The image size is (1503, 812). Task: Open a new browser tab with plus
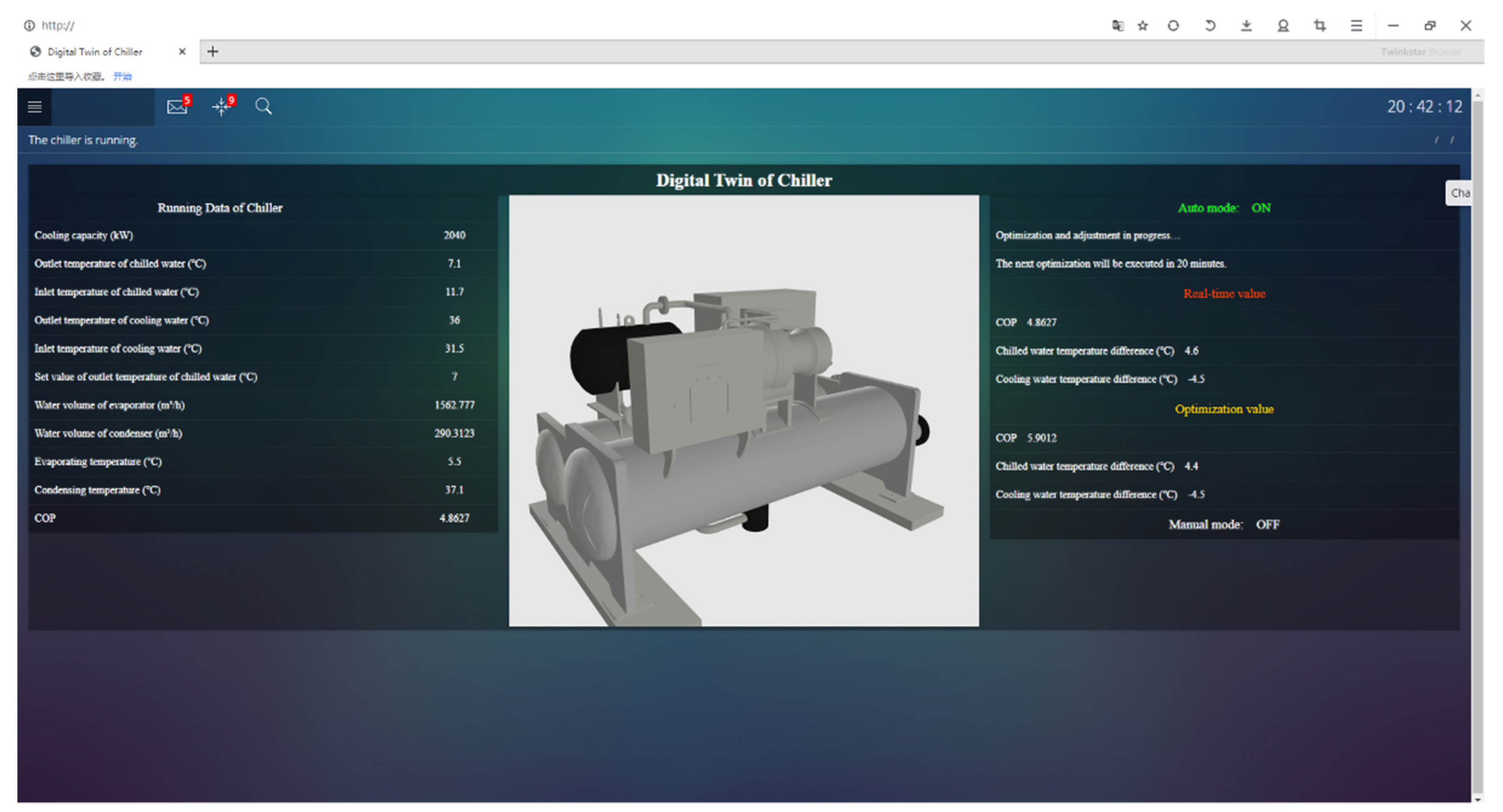(x=213, y=52)
